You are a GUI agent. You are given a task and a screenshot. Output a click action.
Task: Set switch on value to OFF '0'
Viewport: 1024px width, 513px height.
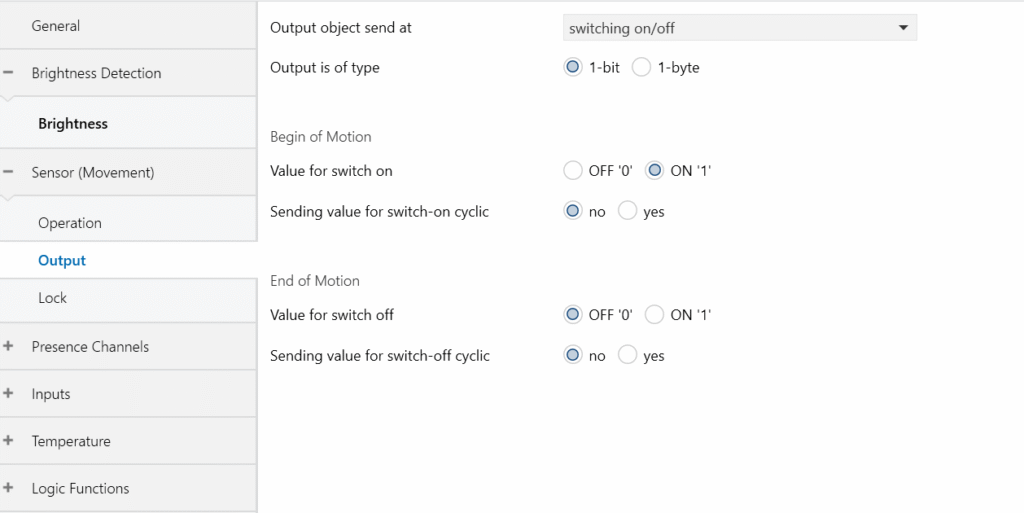coord(573,171)
